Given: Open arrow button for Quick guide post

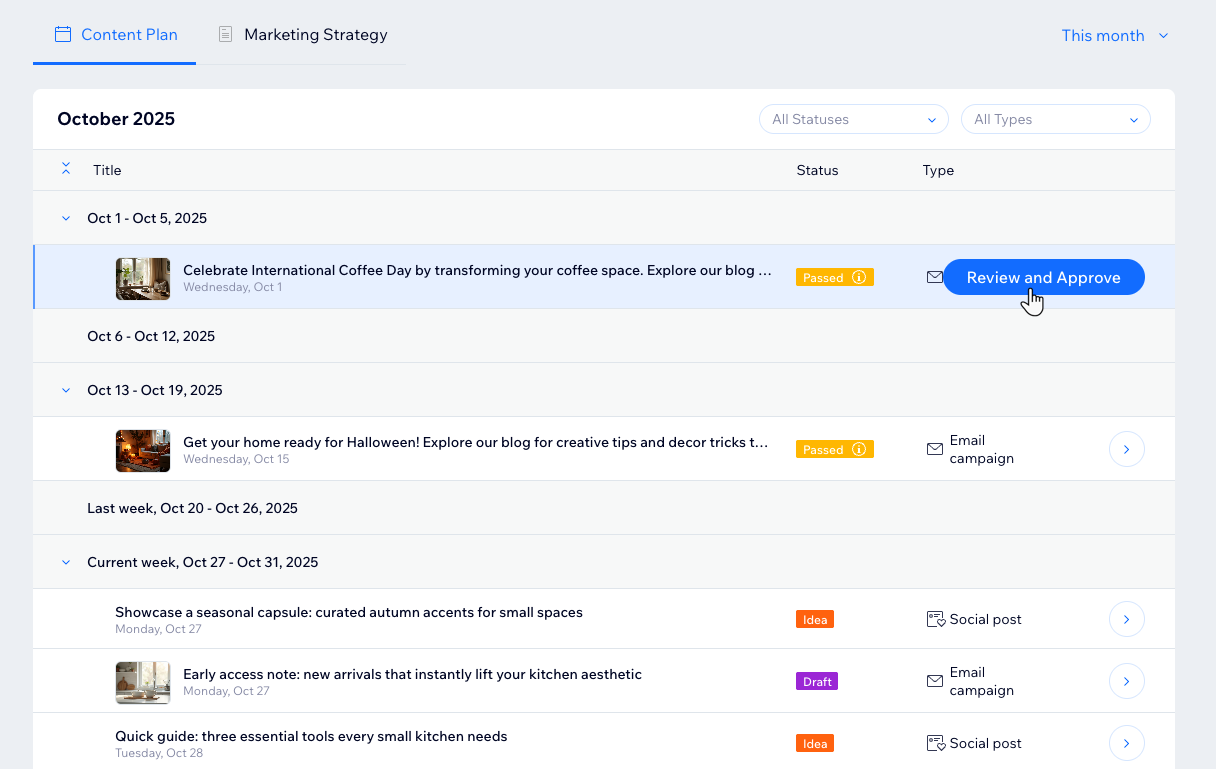Looking at the screenshot, I should click(1126, 744).
